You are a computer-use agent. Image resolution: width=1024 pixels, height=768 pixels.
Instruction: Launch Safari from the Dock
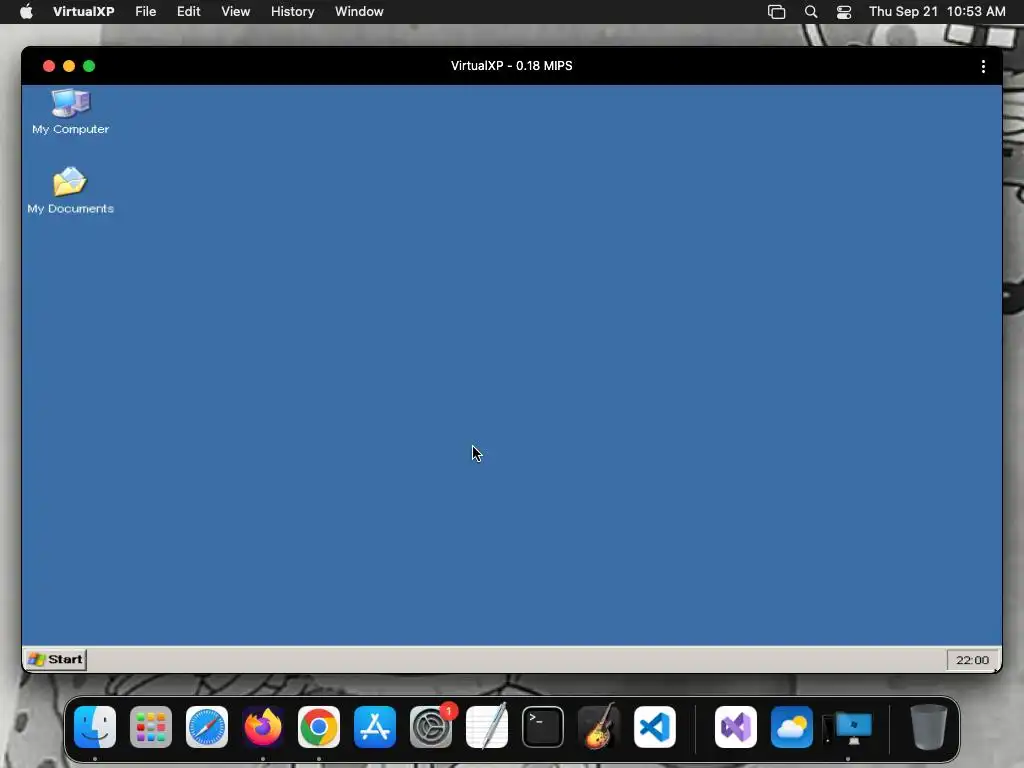[207, 727]
